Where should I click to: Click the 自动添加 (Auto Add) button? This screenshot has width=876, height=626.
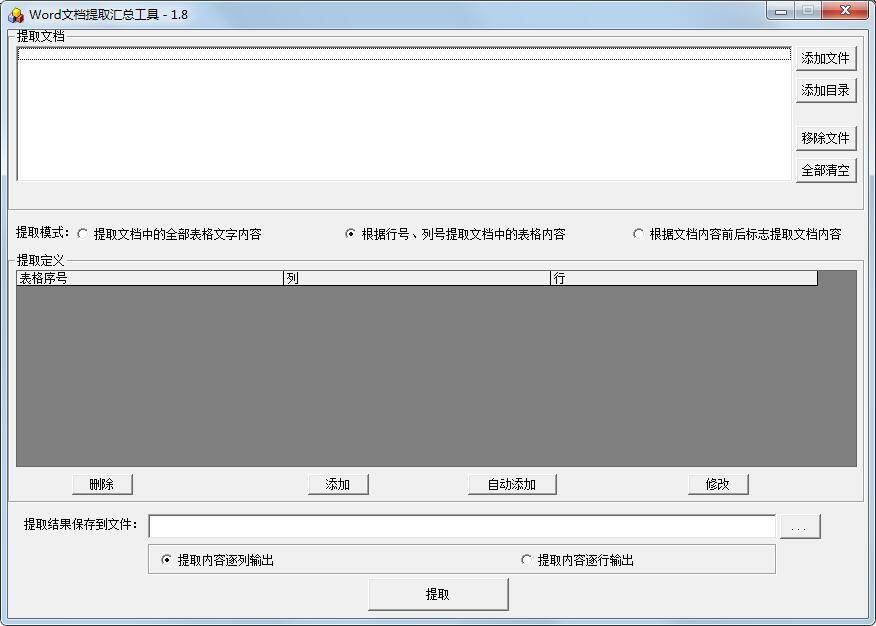point(512,484)
